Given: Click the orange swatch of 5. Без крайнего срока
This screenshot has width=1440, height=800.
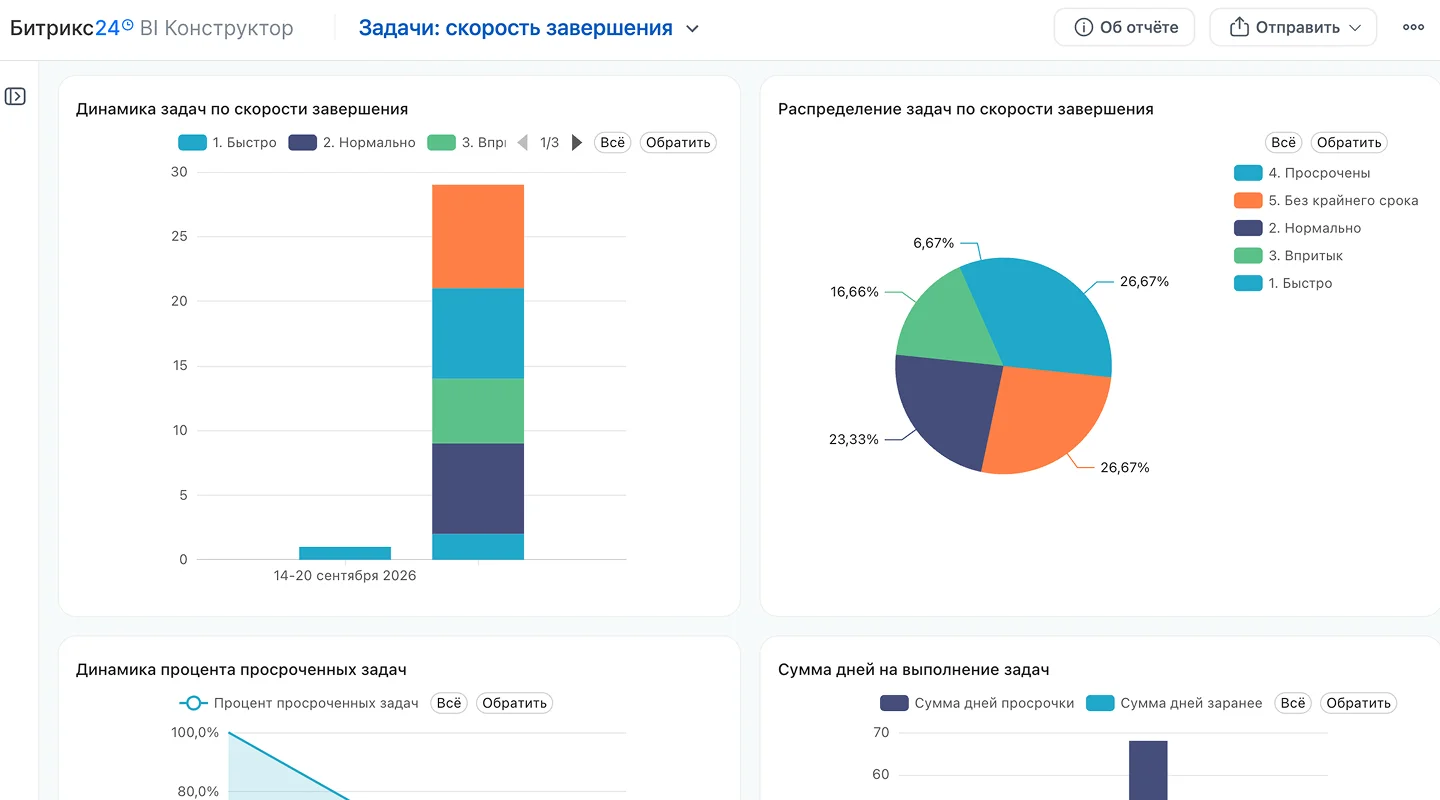Looking at the screenshot, I should 1248,200.
